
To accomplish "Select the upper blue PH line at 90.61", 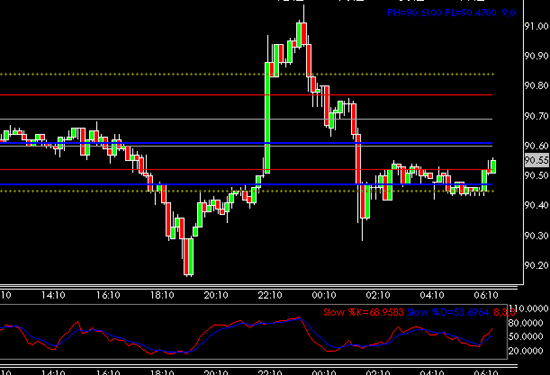I will point(246,143).
